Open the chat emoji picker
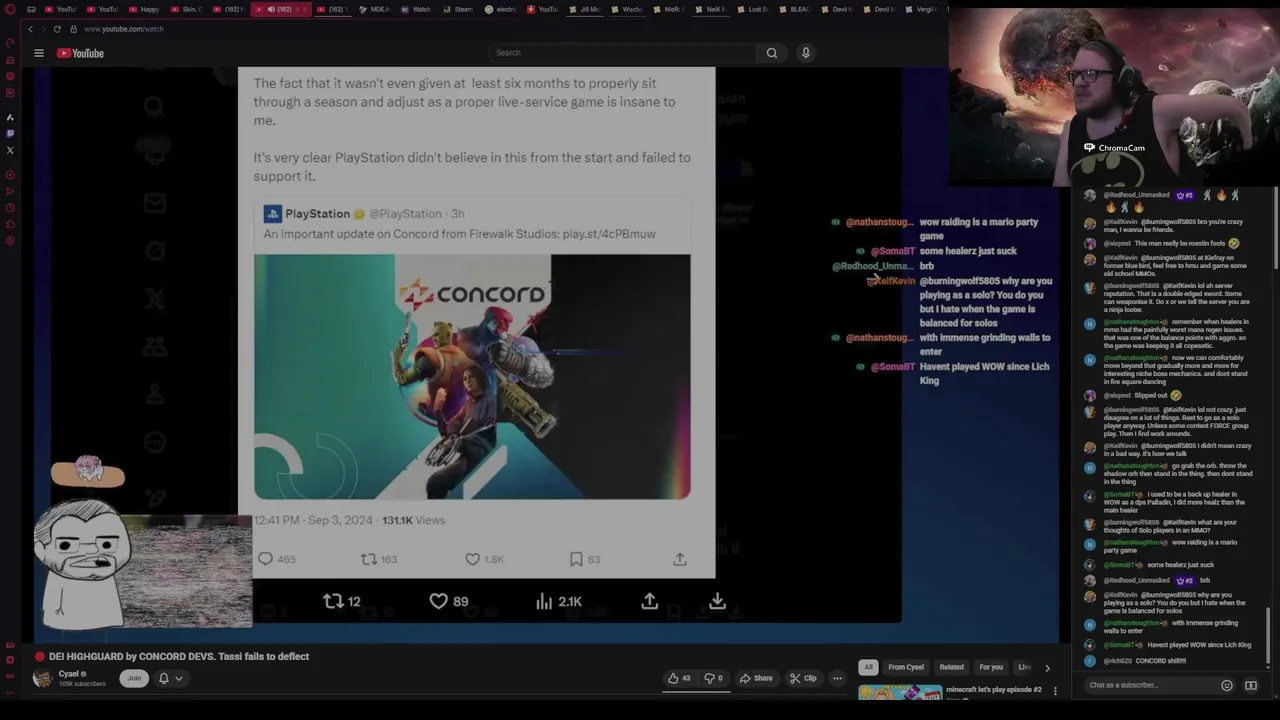 [x=1227, y=685]
